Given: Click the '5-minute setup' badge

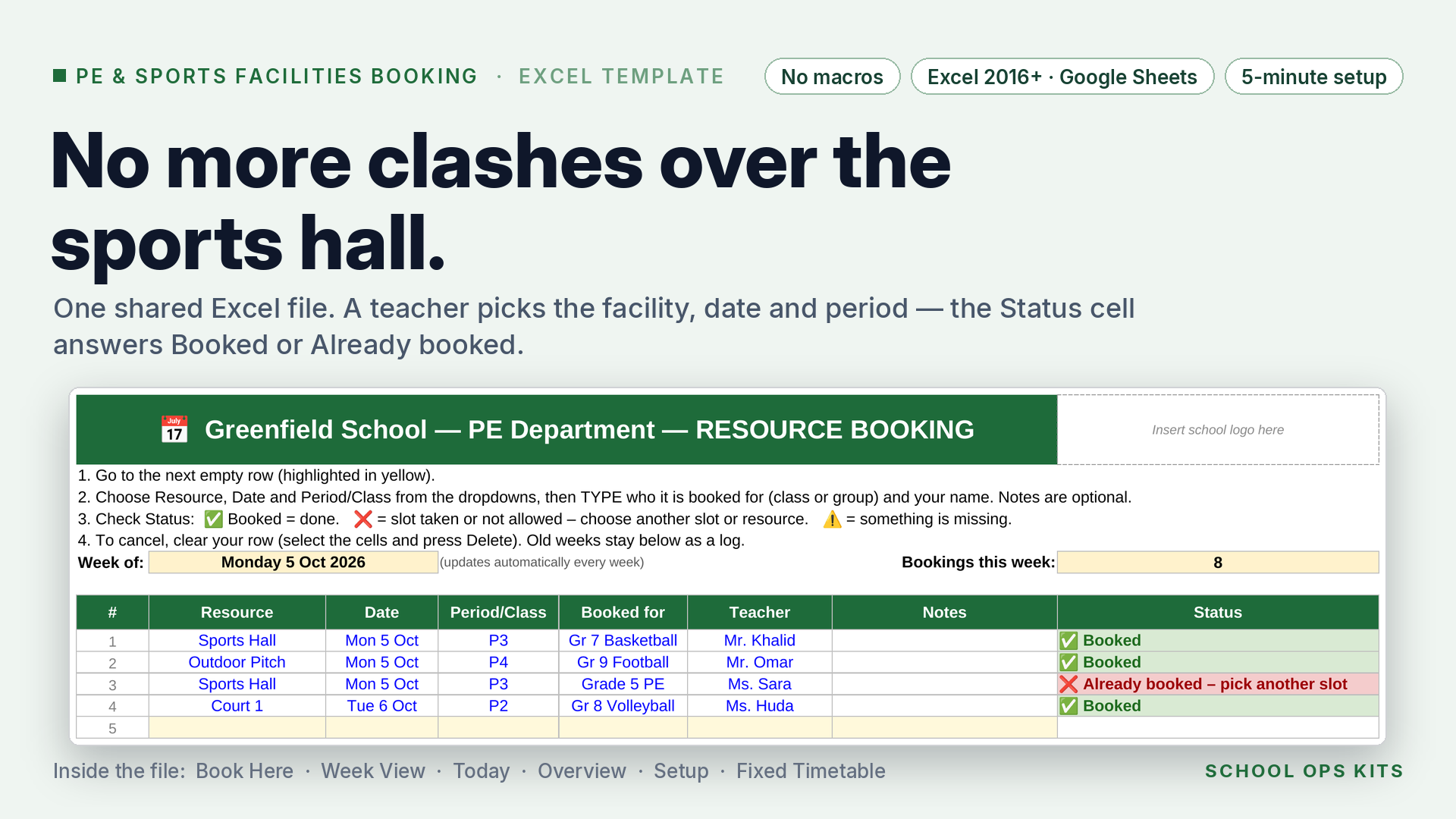Looking at the screenshot, I should coord(1313,77).
